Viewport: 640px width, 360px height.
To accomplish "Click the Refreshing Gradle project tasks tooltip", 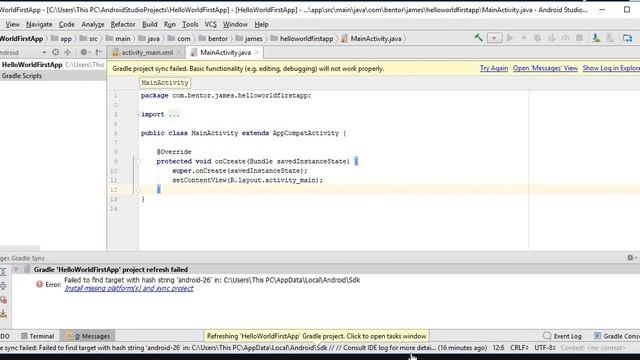I will [316, 336].
